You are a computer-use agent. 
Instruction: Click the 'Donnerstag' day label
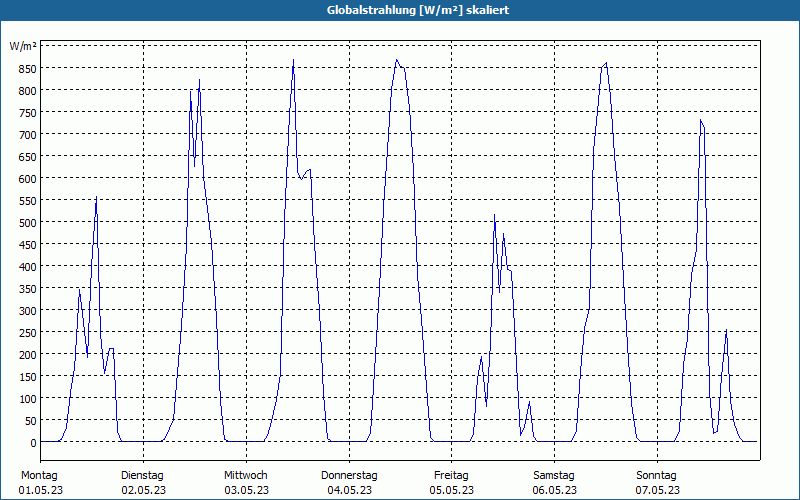pos(349,476)
